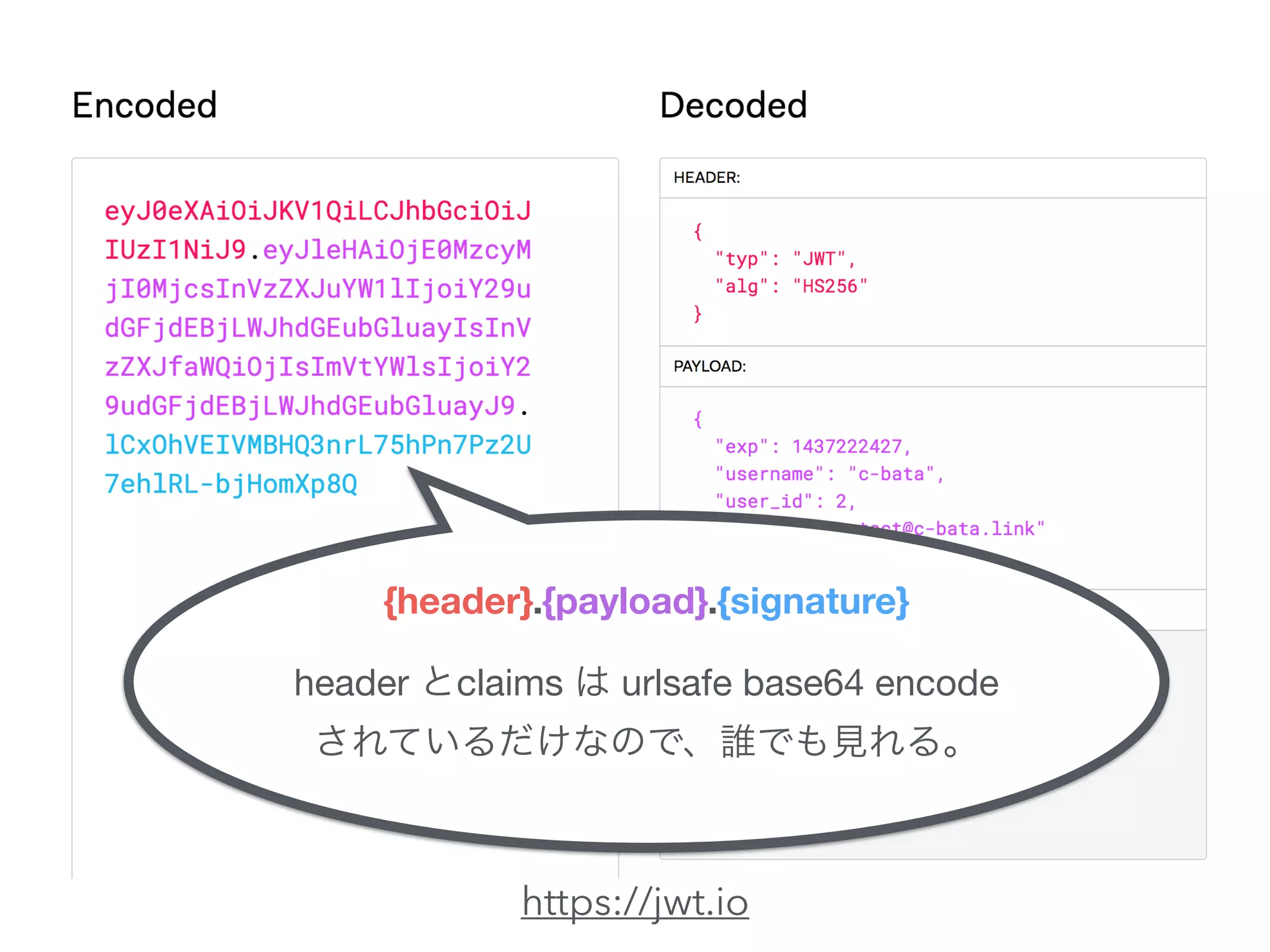Click the opening brace in header JSON
Viewport: 1270px width, 952px height.
(x=698, y=231)
